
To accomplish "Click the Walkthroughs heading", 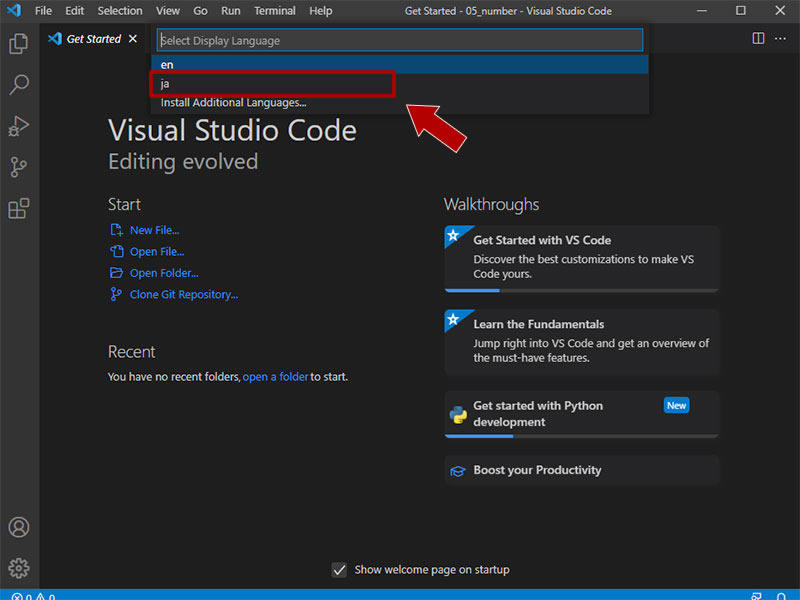I will point(491,205).
